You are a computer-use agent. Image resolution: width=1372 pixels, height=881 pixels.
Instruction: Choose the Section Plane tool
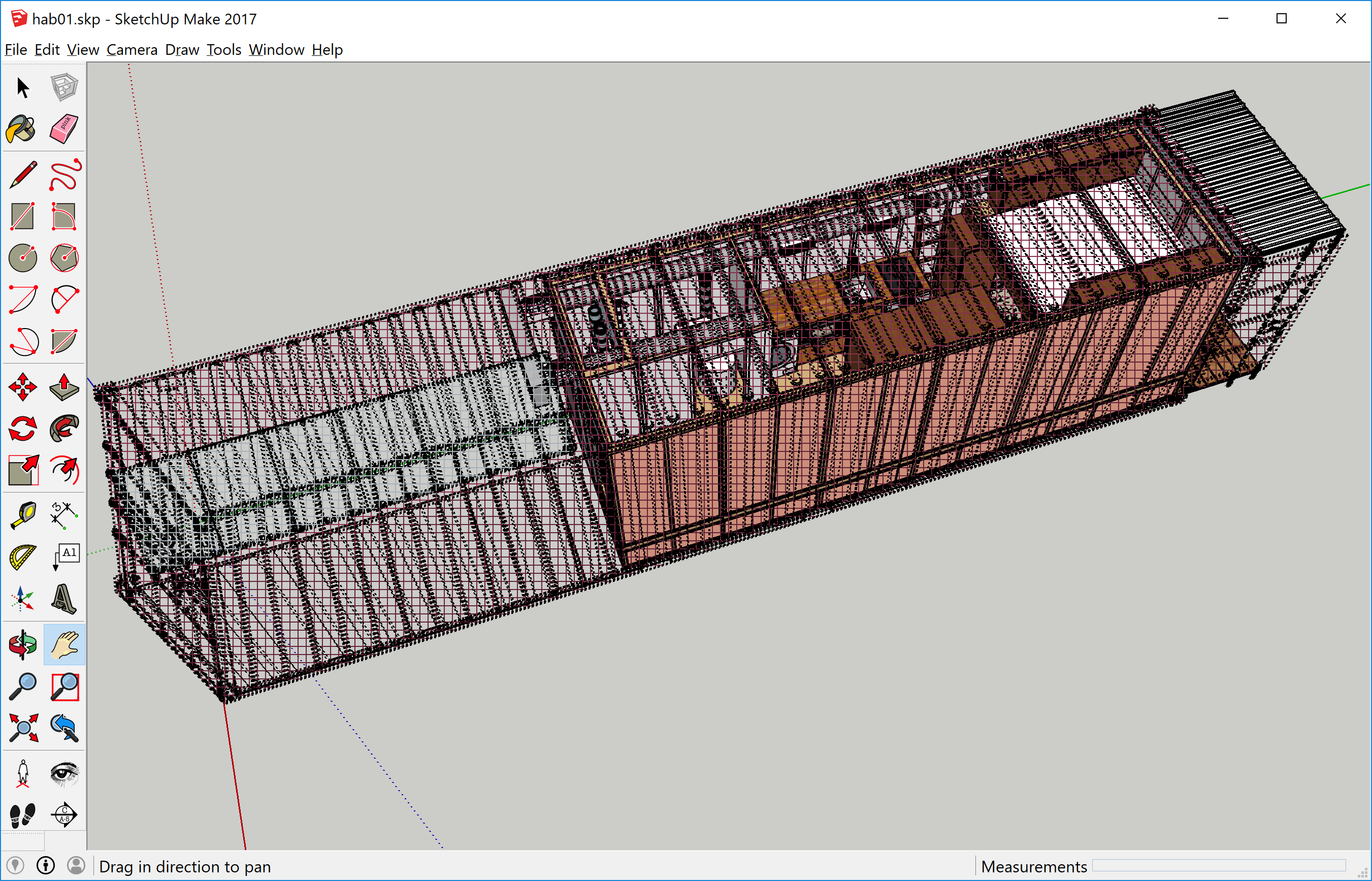[x=64, y=815]
